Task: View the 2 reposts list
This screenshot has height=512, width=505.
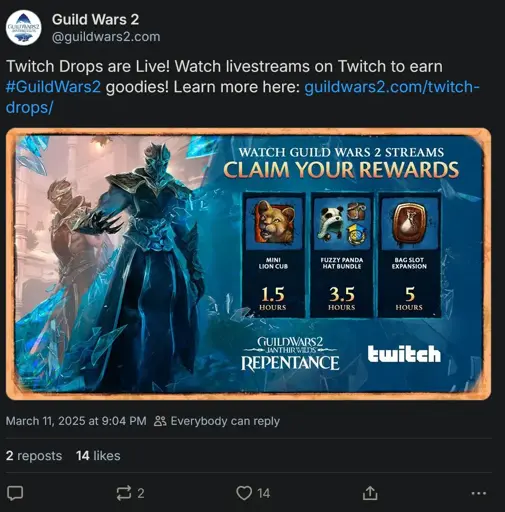Action: [34, 456]
